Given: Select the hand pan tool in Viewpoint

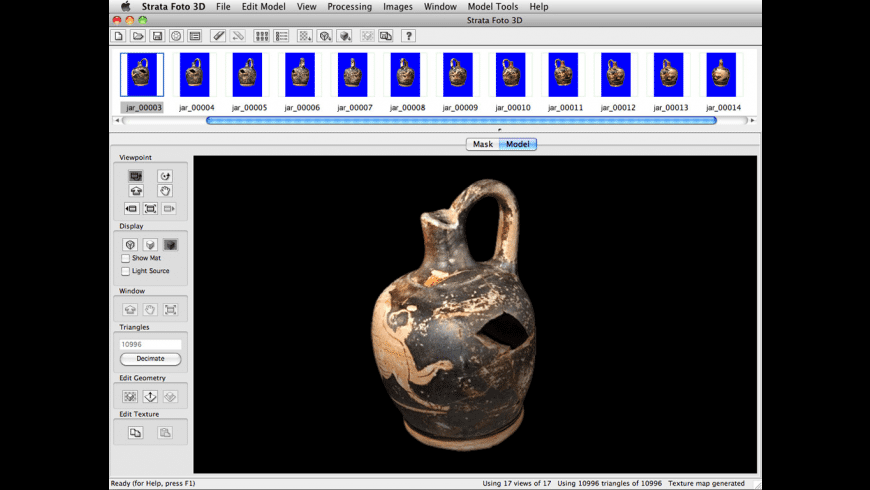Looking at the screenshot, I should (x=165, y=191).
